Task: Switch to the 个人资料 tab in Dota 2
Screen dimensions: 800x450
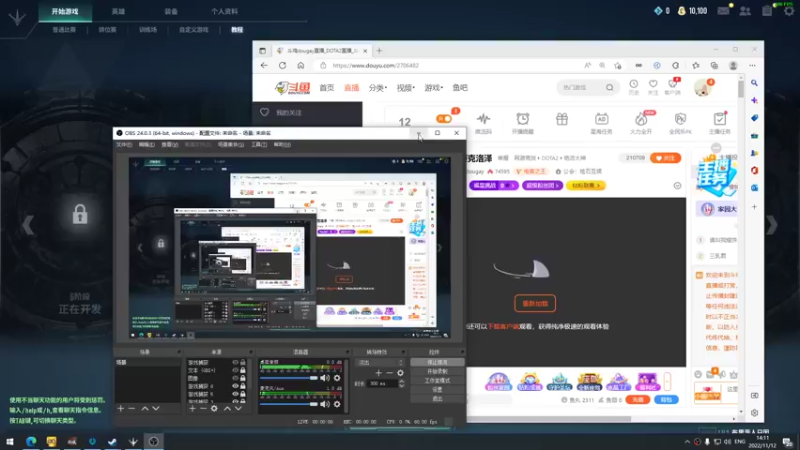Action: click(x=224, y=11)
